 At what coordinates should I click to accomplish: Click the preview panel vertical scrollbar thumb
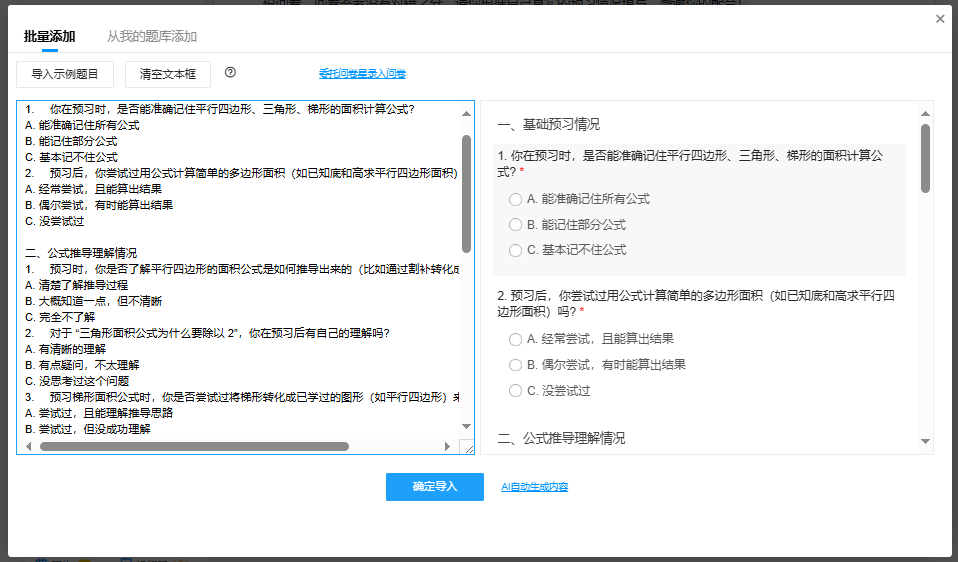point(926,159)
